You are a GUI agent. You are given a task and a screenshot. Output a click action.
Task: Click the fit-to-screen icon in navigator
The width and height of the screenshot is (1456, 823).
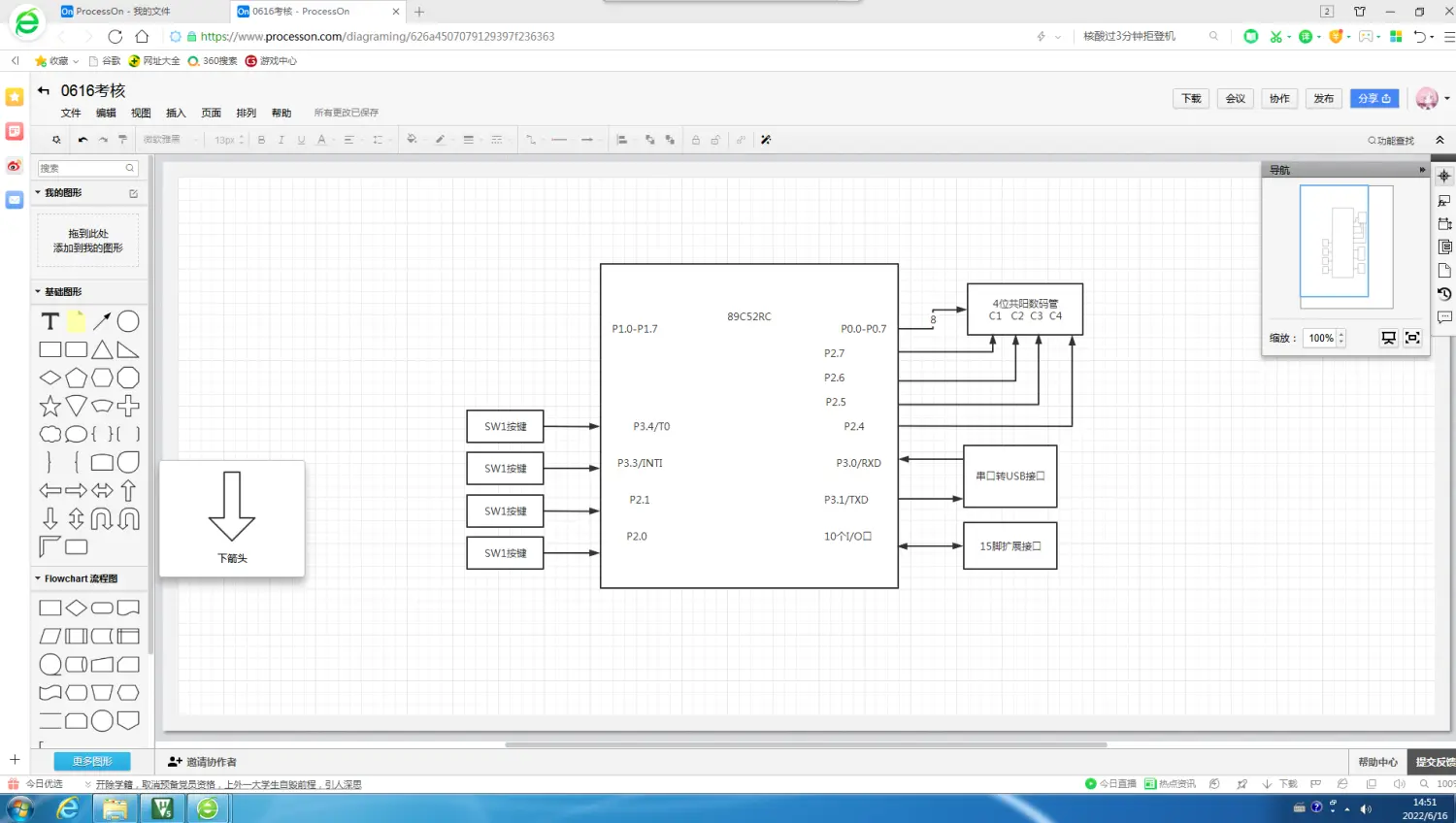1412,338
